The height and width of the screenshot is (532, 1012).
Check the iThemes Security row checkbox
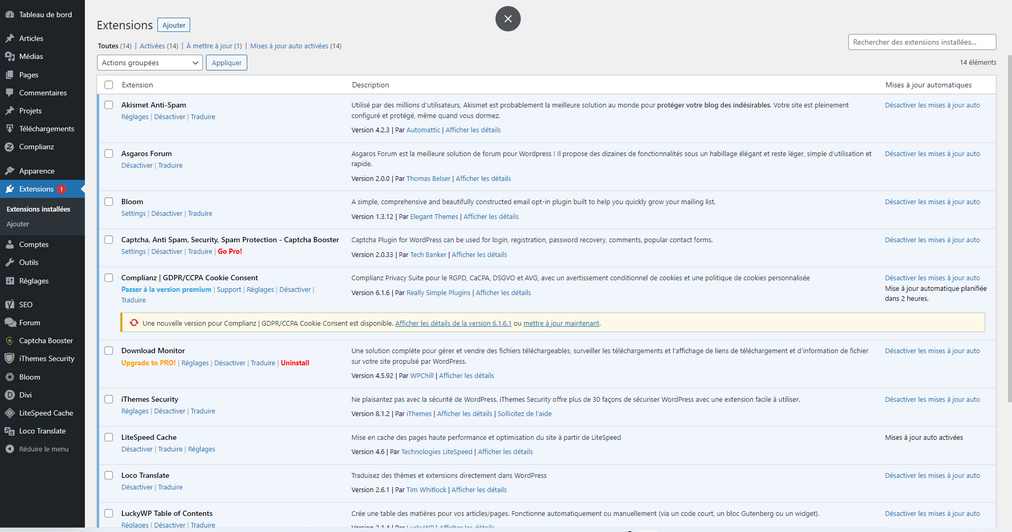point(108,399)
